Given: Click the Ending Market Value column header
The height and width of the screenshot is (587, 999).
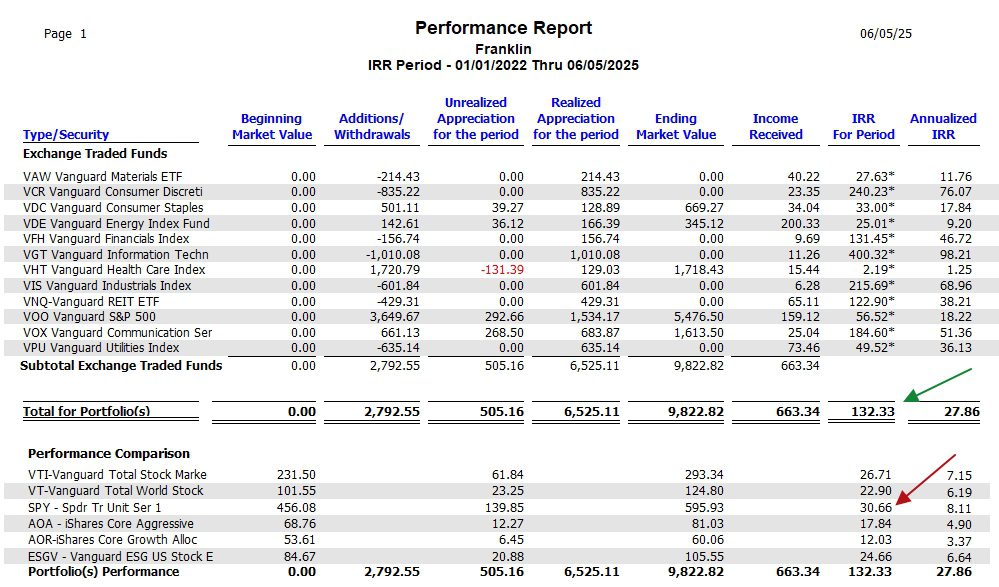Looking at the screenshot, I should pyautogui.click(x=676, y=126).
